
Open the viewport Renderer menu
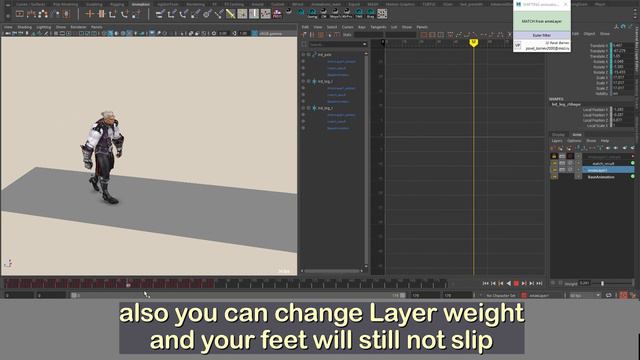click(x=78, y=27)
